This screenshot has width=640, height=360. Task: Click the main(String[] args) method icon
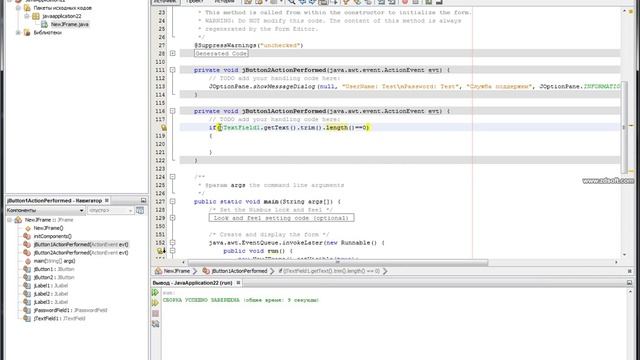point(28,261)
